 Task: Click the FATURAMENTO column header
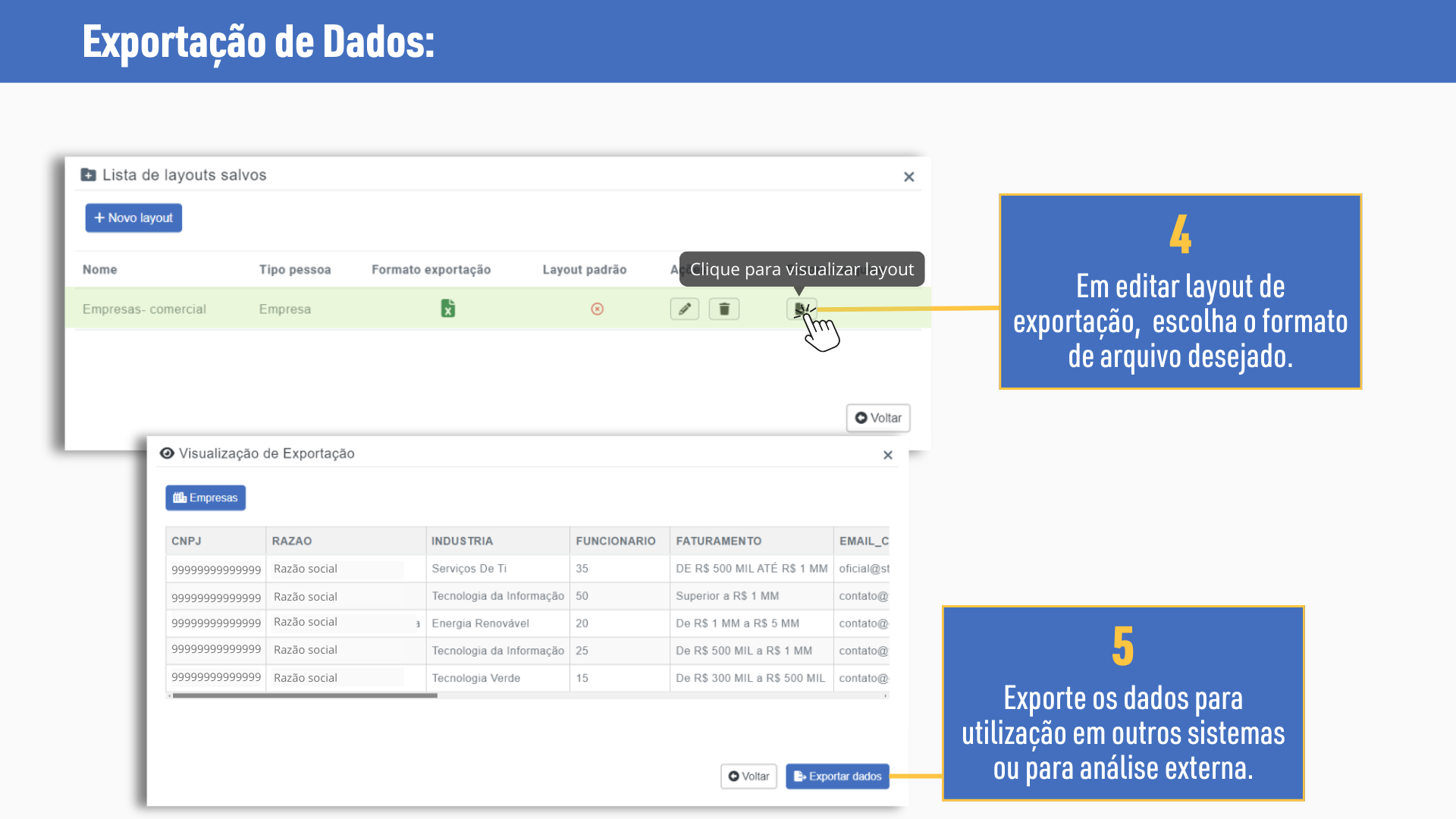coord(718,541)
